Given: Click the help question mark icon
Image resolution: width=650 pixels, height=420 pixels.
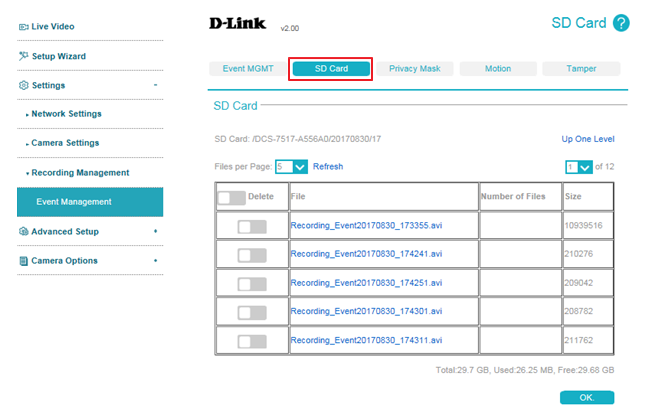Looking at the screenshot, I should (x=621, y=23).
